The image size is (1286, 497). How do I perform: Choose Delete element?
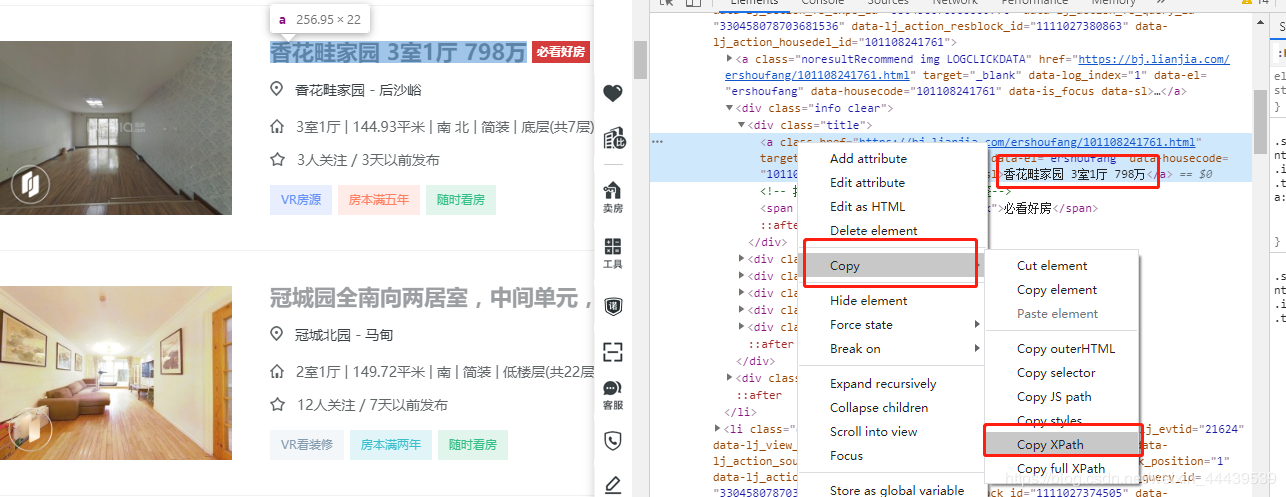click(x=873, y=230)
